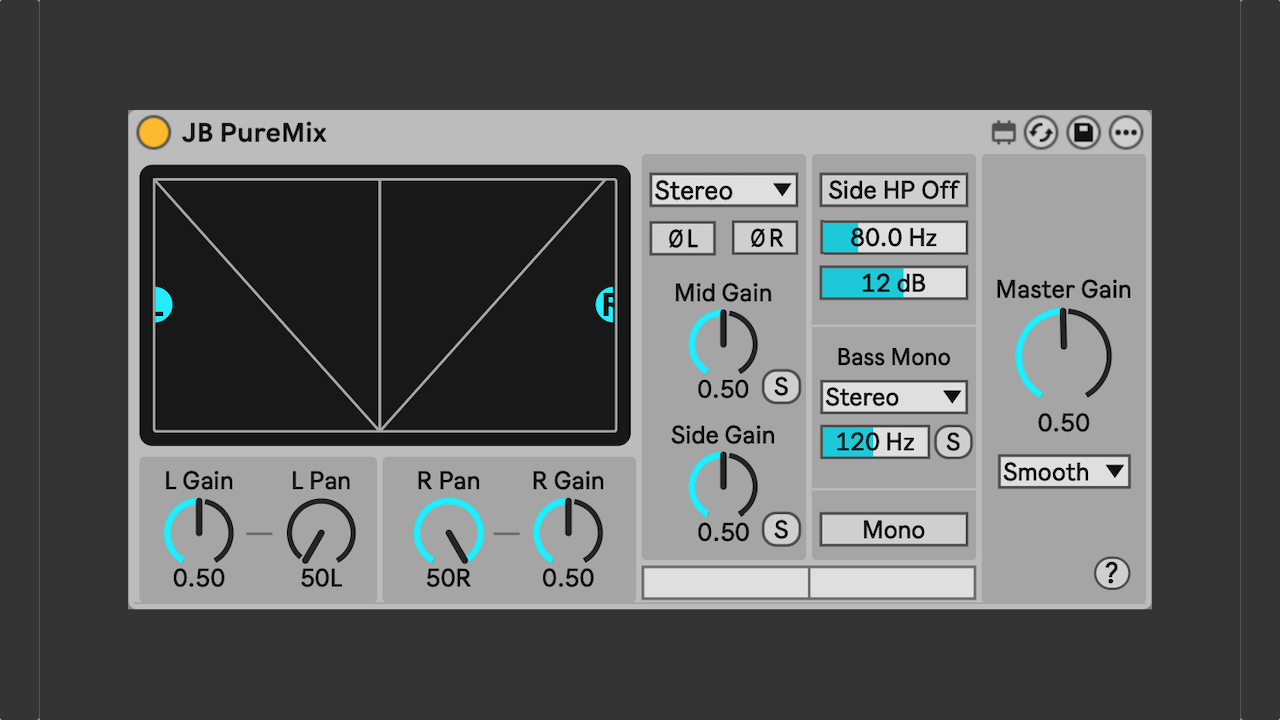Screen dimensions: 1280x720
Task: Toggle the Side Gain solo button
Action: click(x=781, y=529)
